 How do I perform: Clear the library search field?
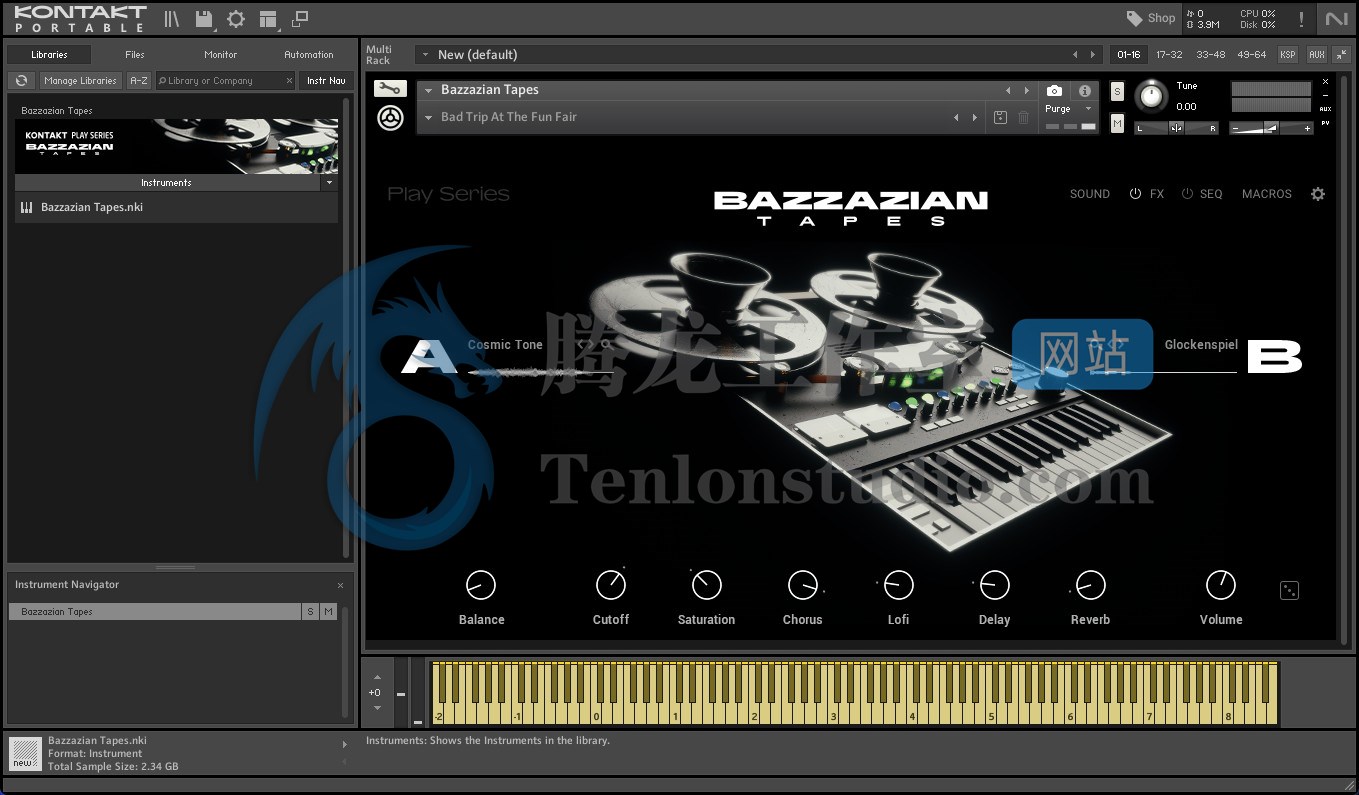point(290,81)
